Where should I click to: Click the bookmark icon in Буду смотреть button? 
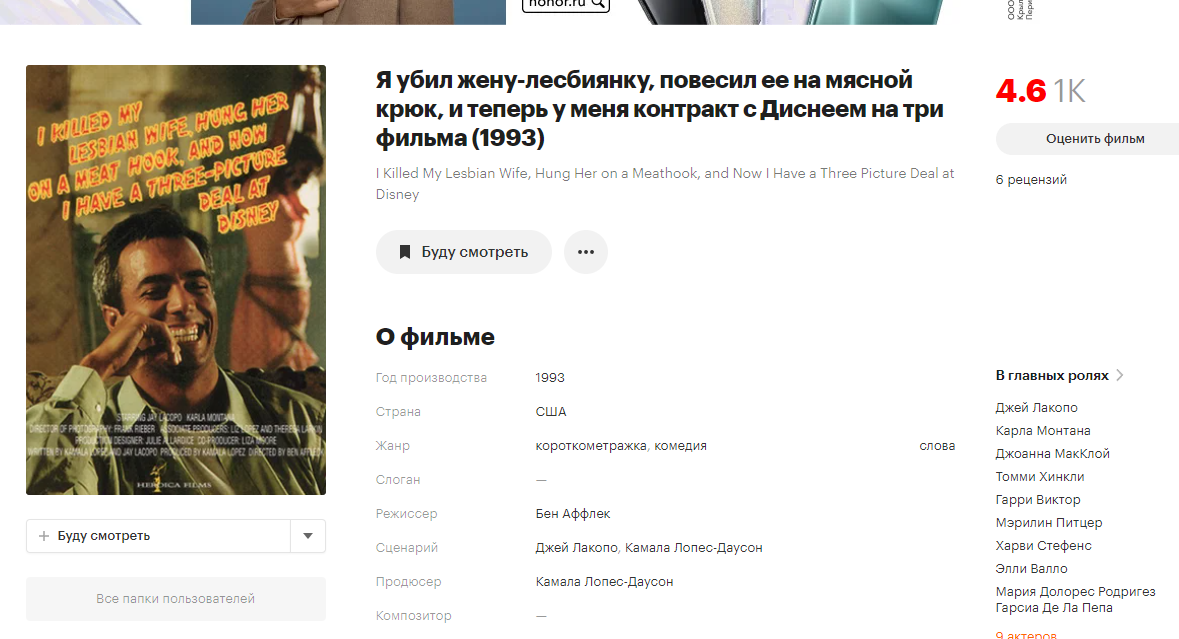[x=405, y=252]
